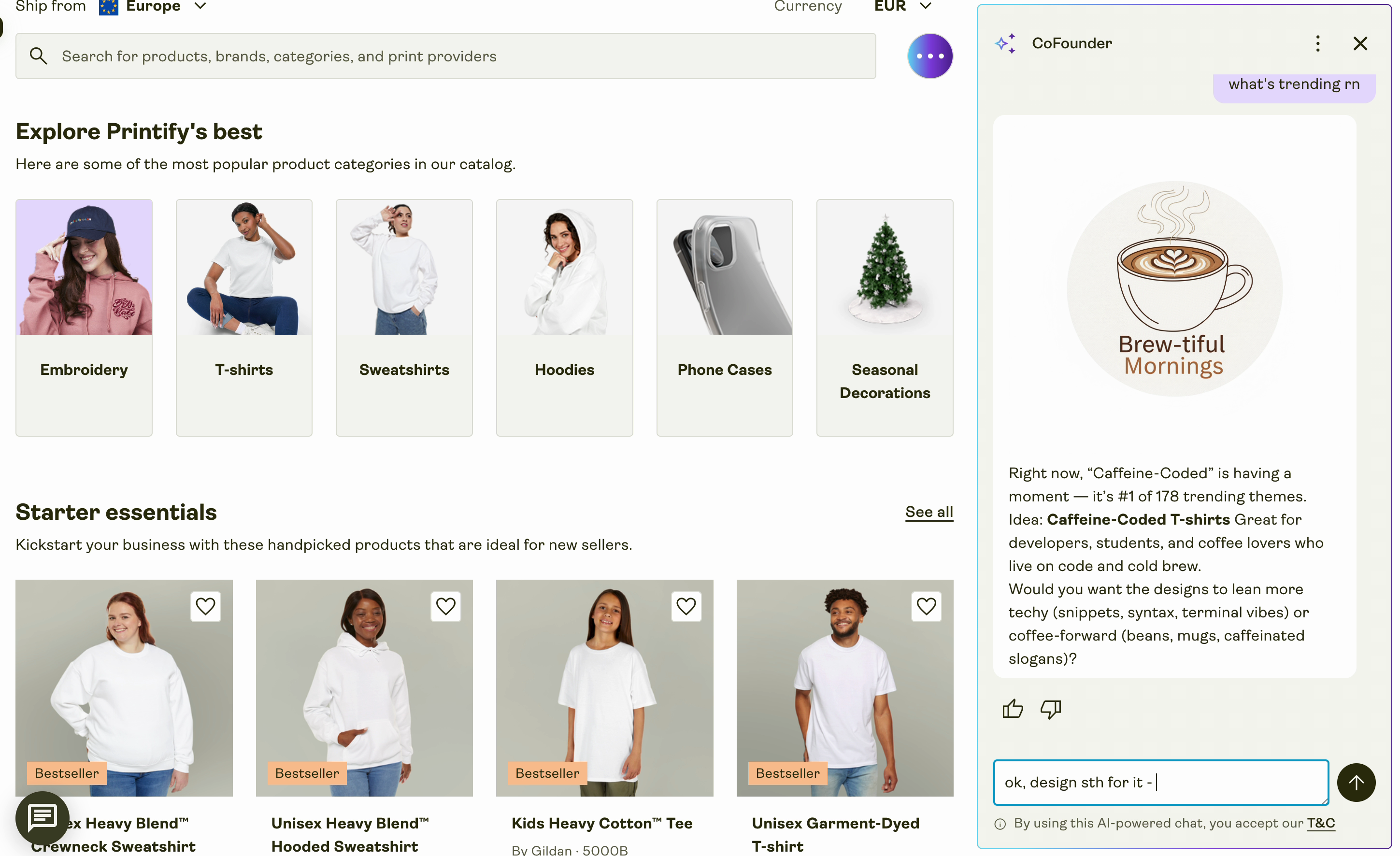Favorite the Crewneck Sweatshirt with heart

tap(205, 606)
